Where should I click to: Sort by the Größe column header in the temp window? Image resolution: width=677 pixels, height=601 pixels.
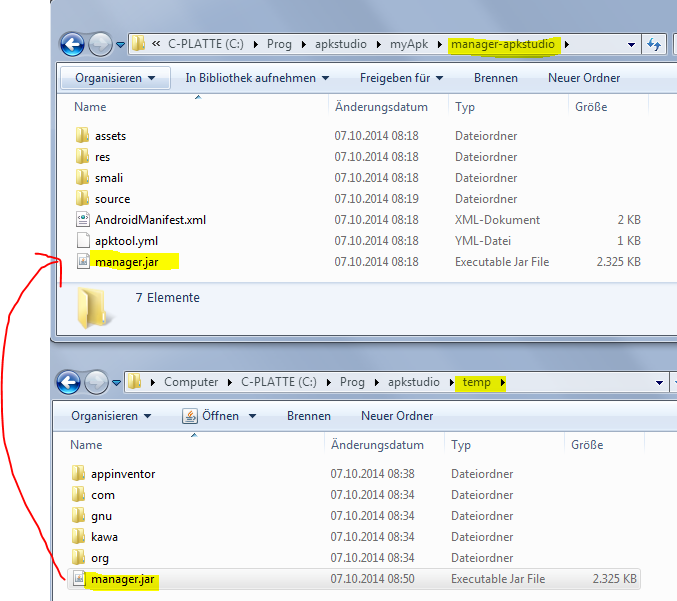click(586, 445)
